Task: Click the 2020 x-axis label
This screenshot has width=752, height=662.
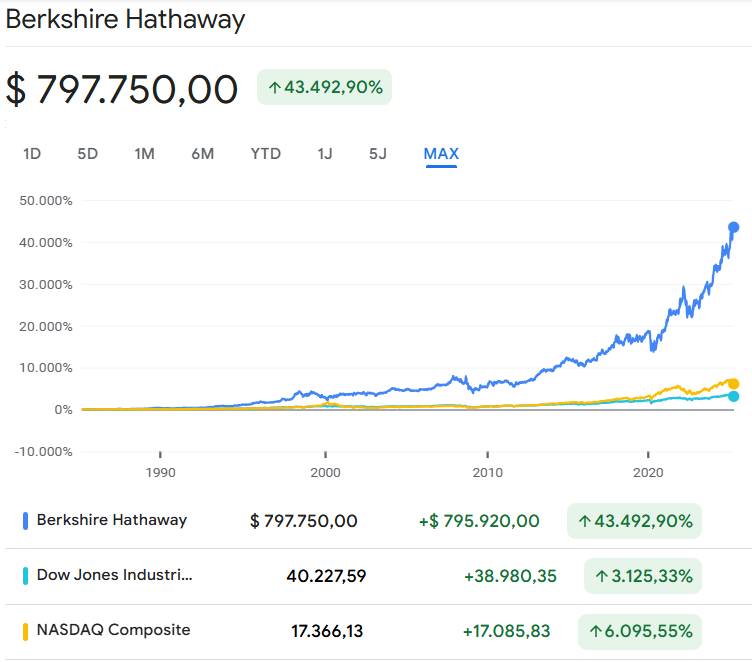Action: tap(648, 473)
